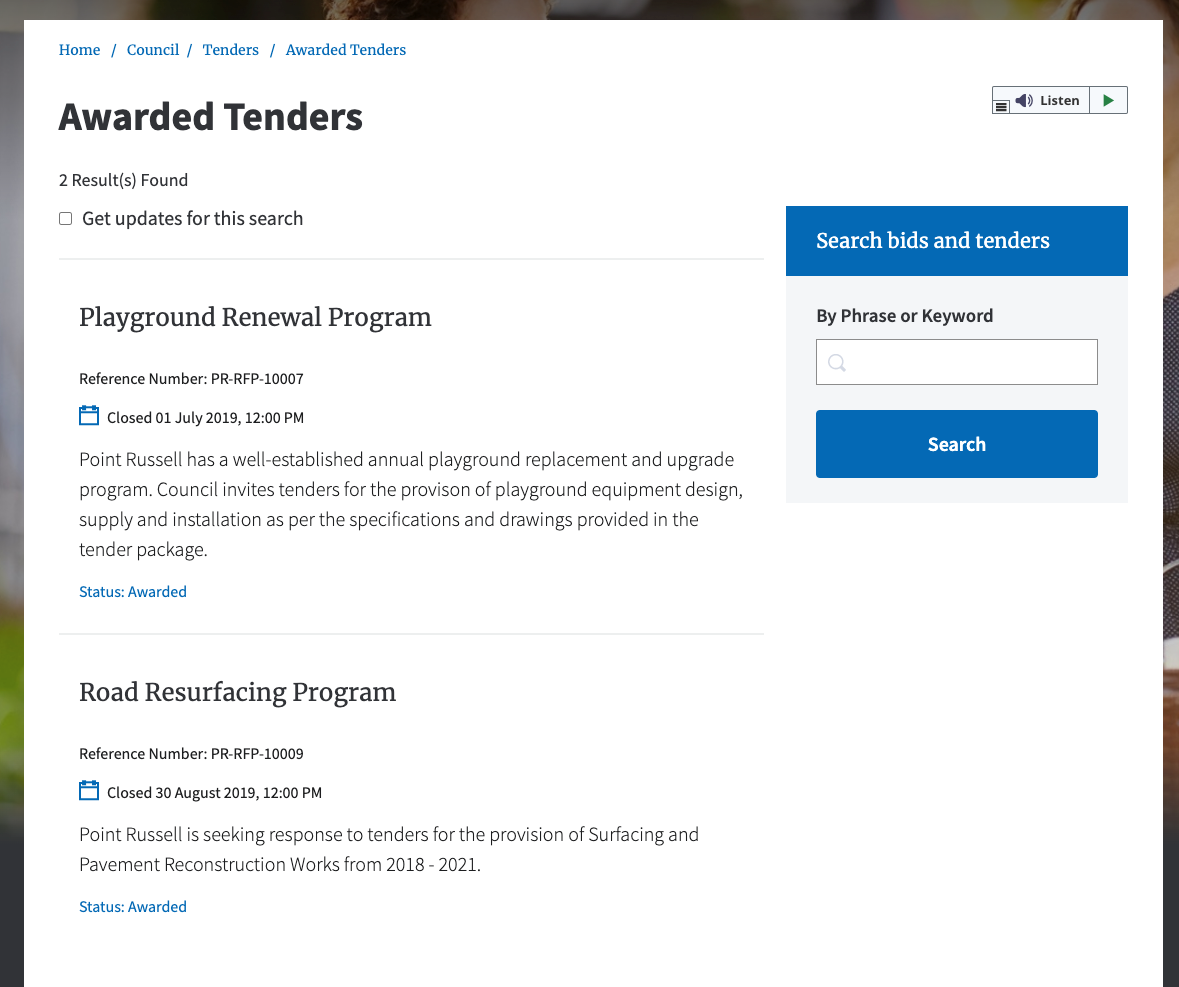
Task: Enable Get updates for this search
Action: pyautogui.click(x=65, y=218)
